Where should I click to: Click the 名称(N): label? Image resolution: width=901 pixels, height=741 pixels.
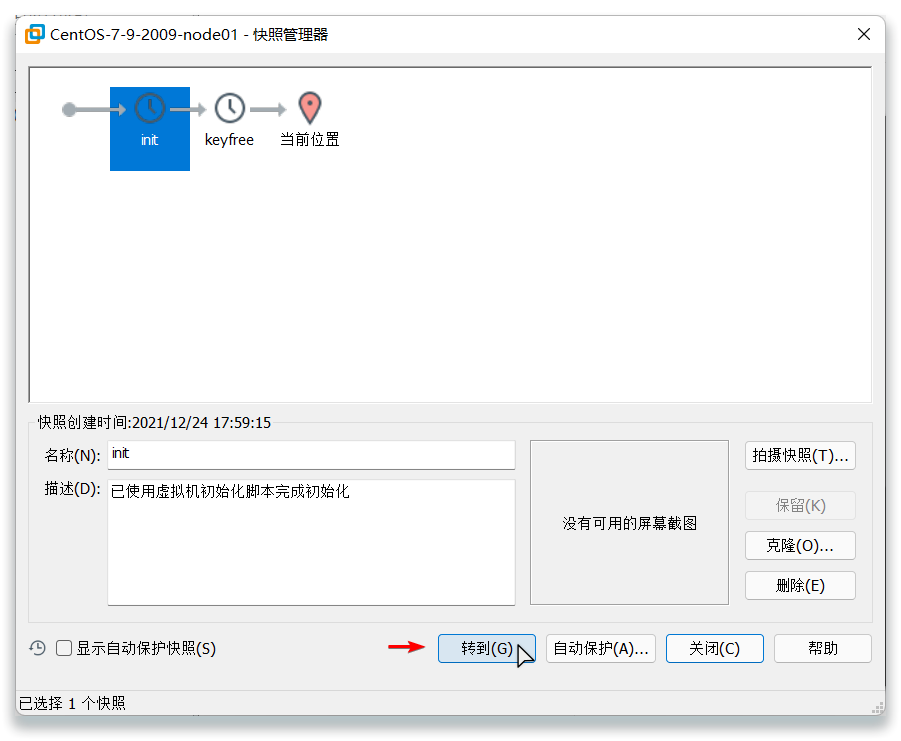tap(72, 456)
